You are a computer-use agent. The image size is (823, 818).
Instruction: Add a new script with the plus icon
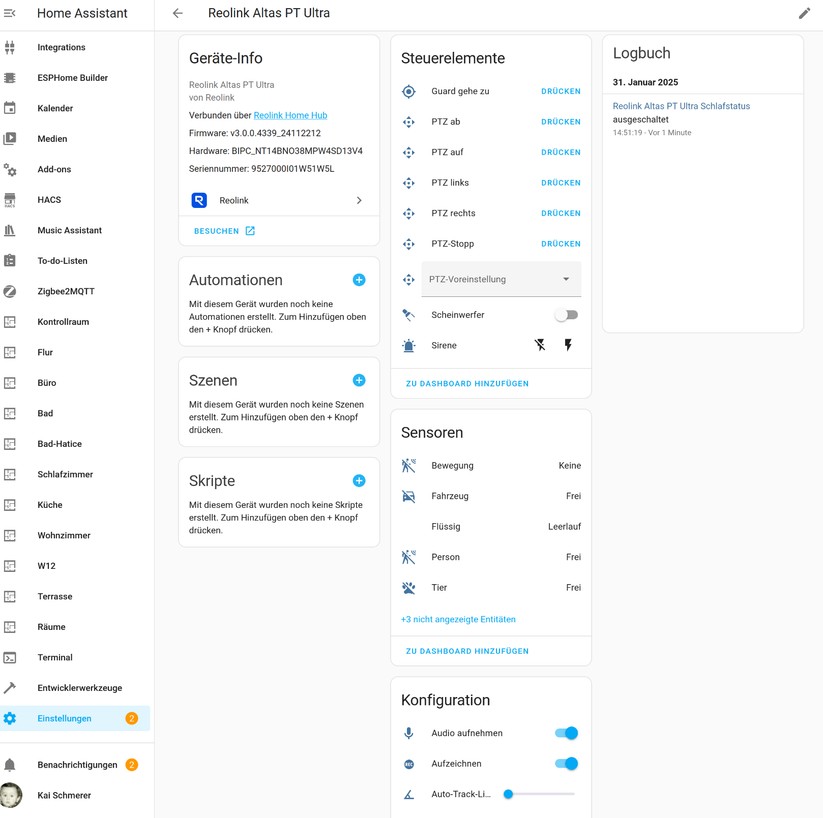tap(359, 480)
